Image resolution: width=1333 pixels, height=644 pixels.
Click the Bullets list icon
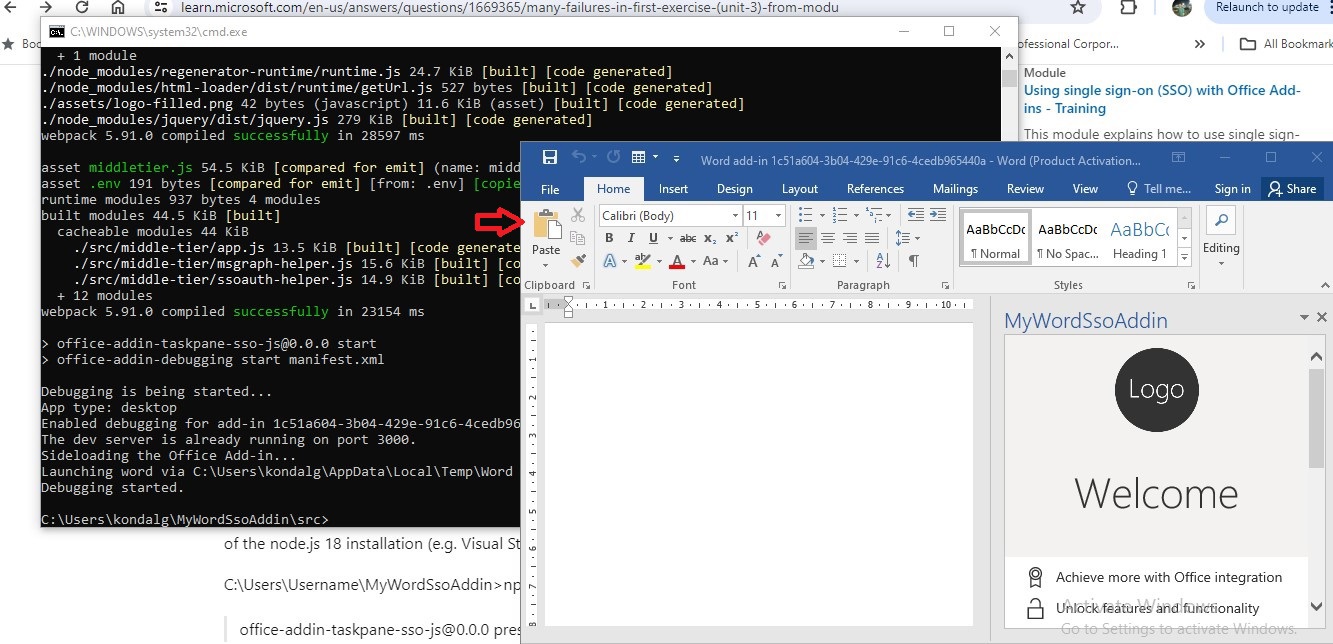click(806, 215)
